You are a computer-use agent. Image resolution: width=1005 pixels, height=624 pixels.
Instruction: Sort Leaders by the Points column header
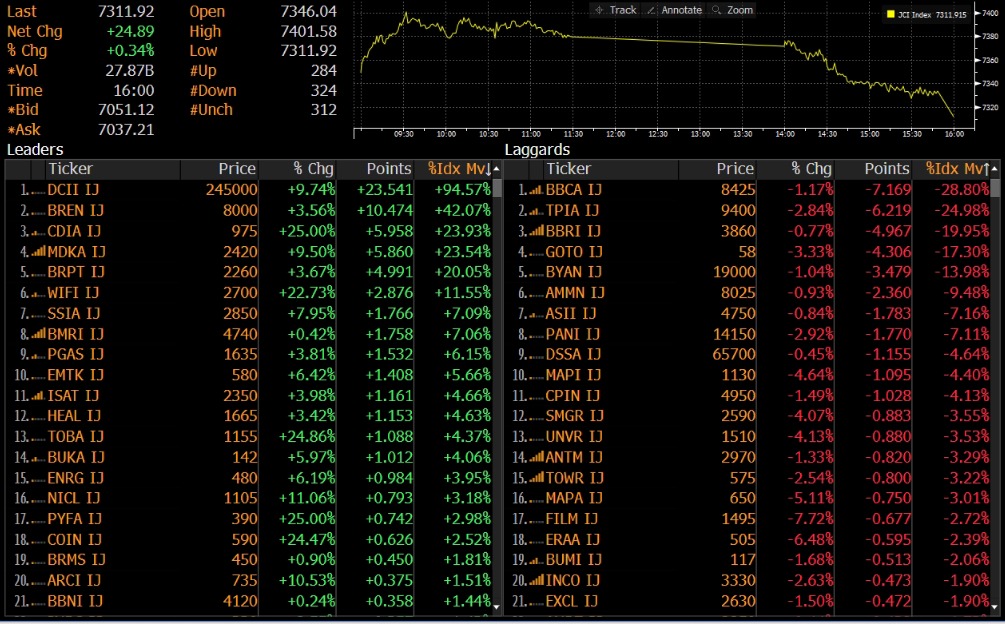click(x=389, y=169)
